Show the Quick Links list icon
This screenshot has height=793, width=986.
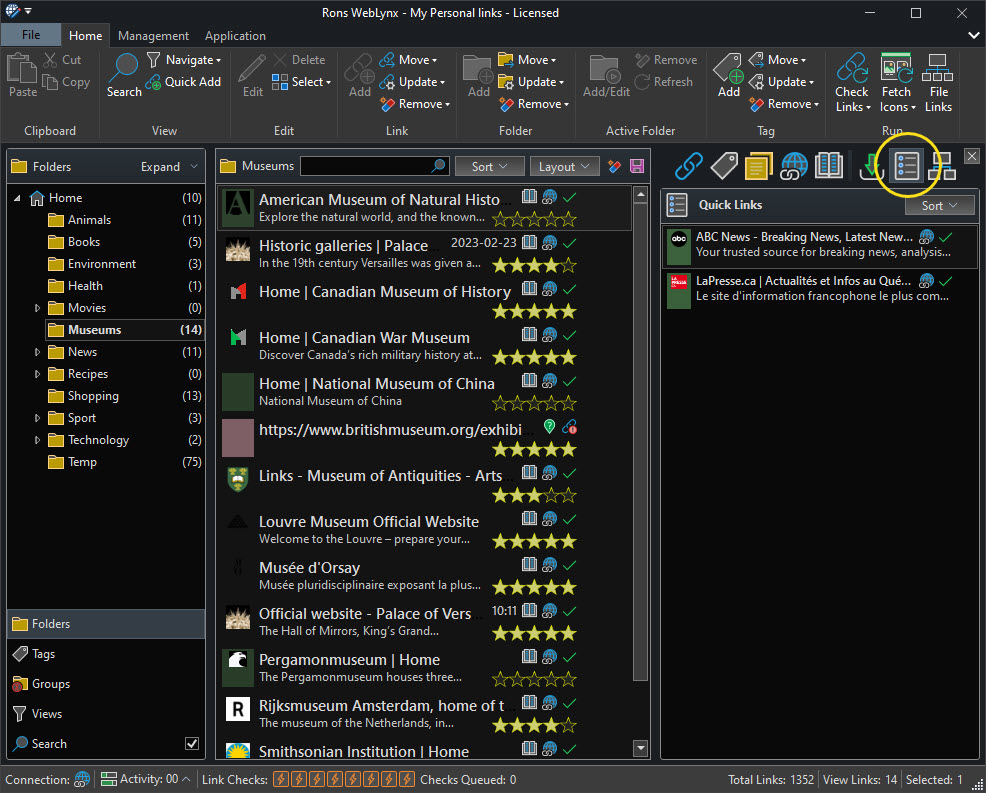pyautogui.click(x=907, y=166)
